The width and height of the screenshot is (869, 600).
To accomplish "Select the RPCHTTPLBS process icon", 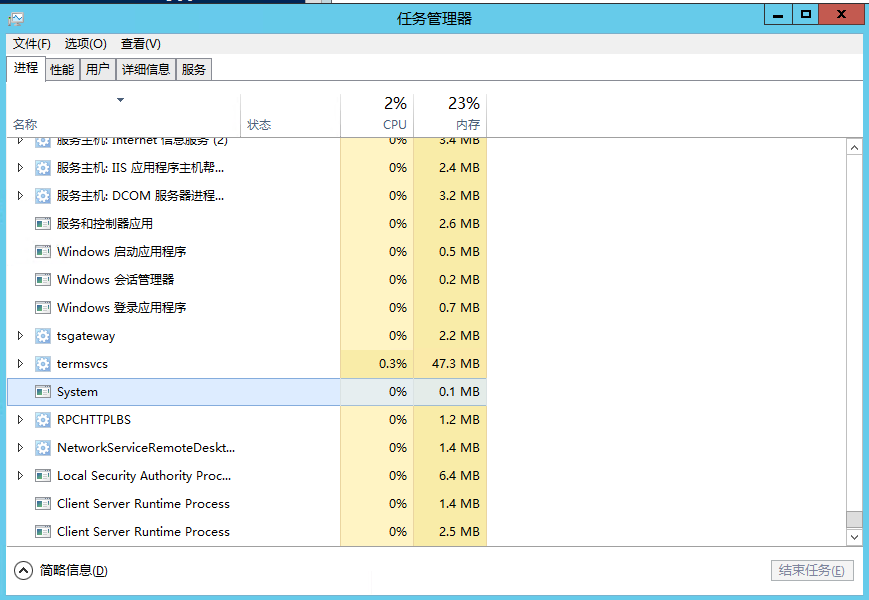I will point(42,419).
